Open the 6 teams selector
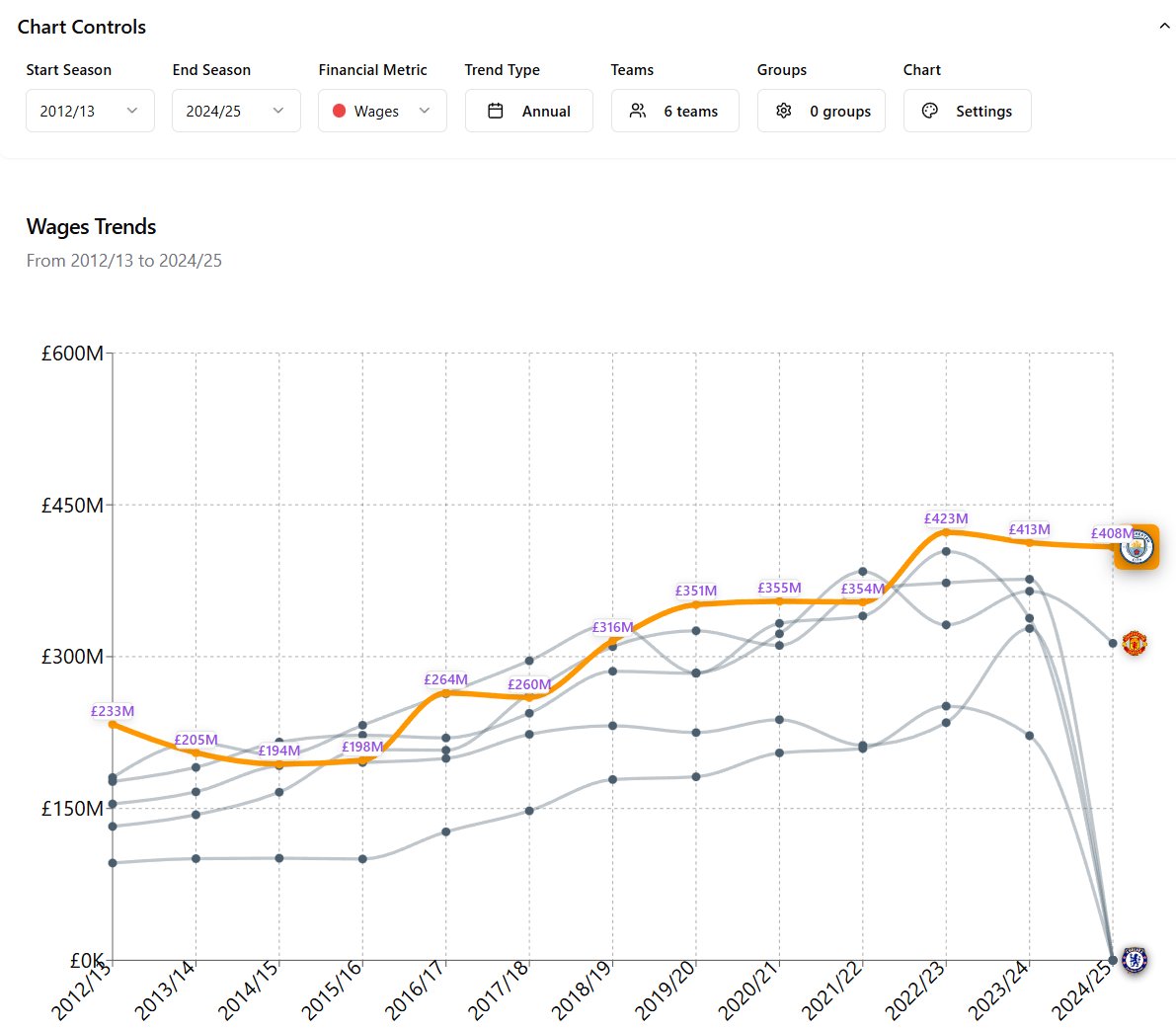1176x1029 pixels. point(675,111)
